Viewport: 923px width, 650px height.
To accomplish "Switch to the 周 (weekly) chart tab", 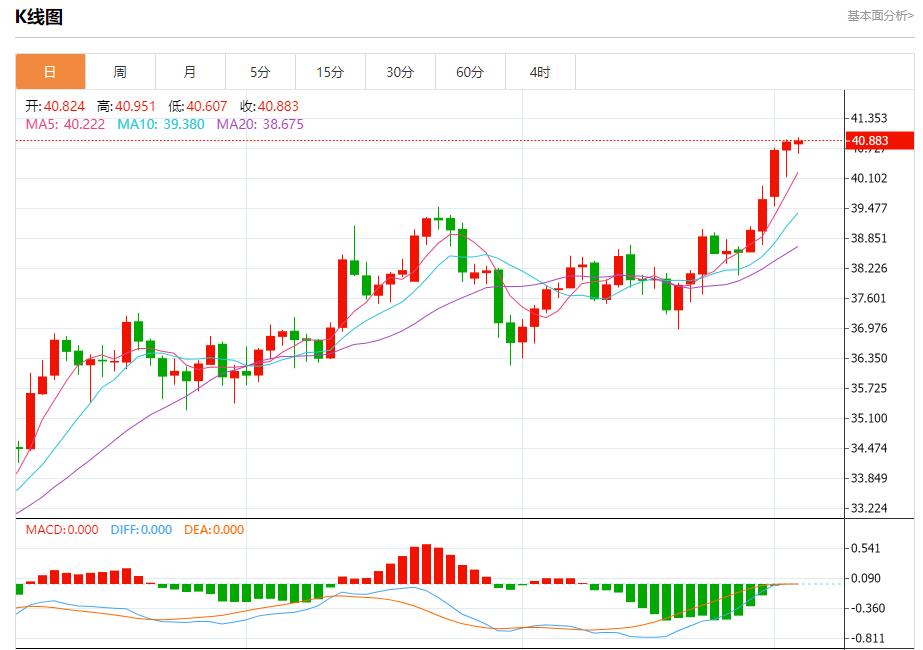I will pyautogui.click(x=119, y=71).
